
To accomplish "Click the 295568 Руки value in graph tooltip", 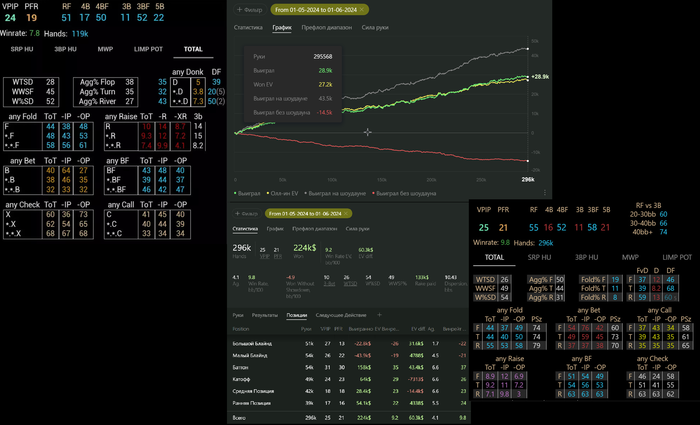I will point(322,57).
